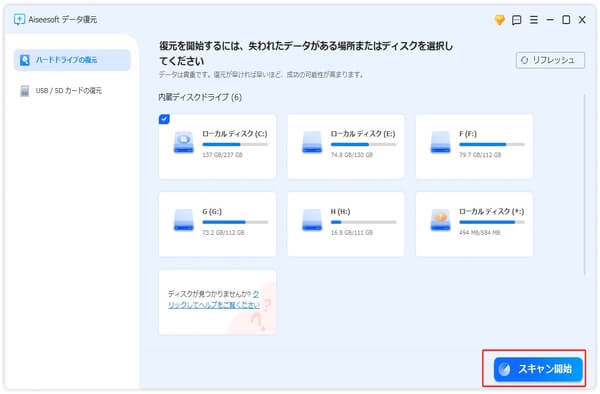Open the hamburger menu icon
The height and width of the screenshot is (394, 600).
(534, 20)
